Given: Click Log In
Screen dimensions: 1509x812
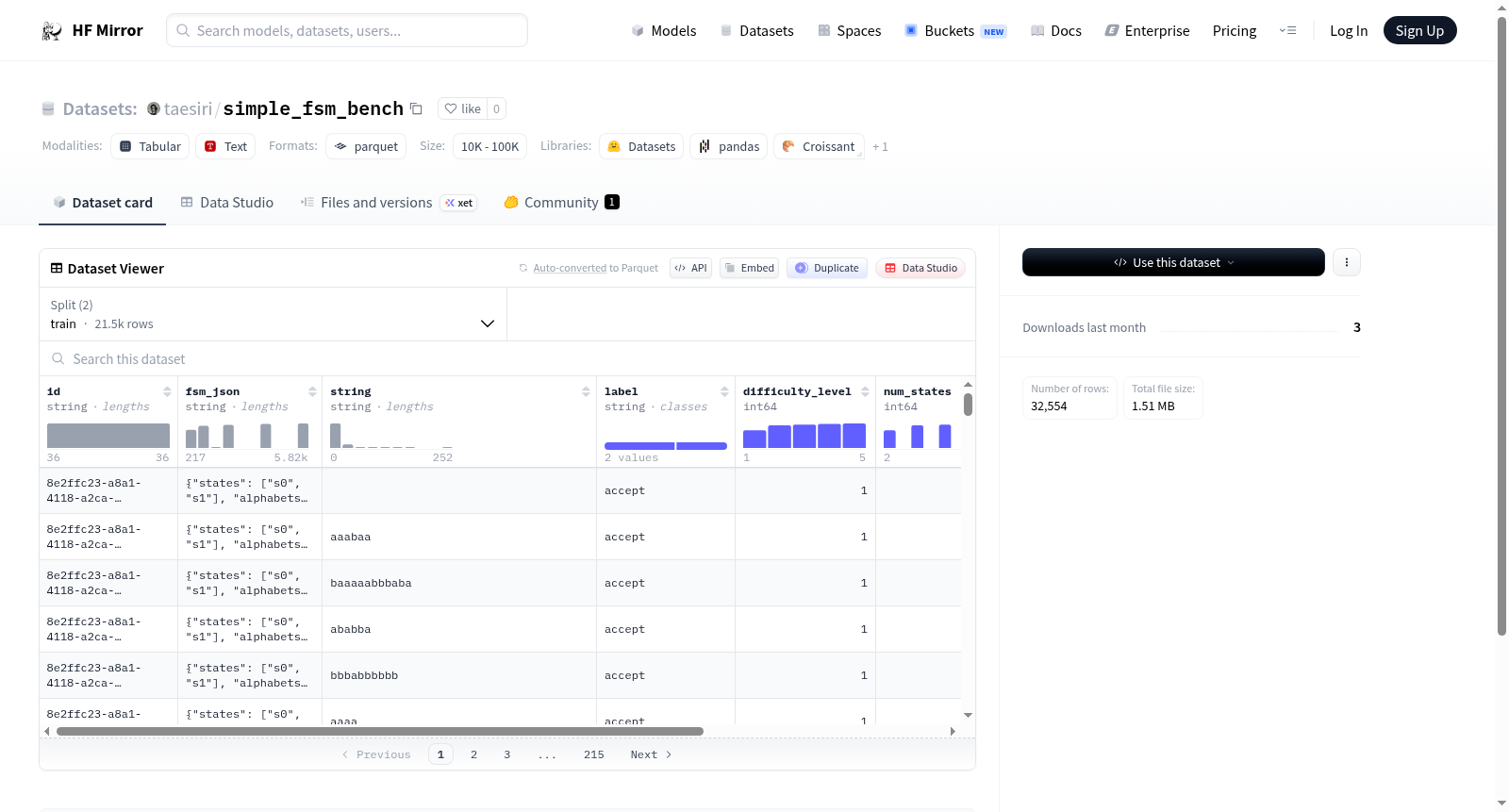Looking at the screenshot, I should 1349,30.
